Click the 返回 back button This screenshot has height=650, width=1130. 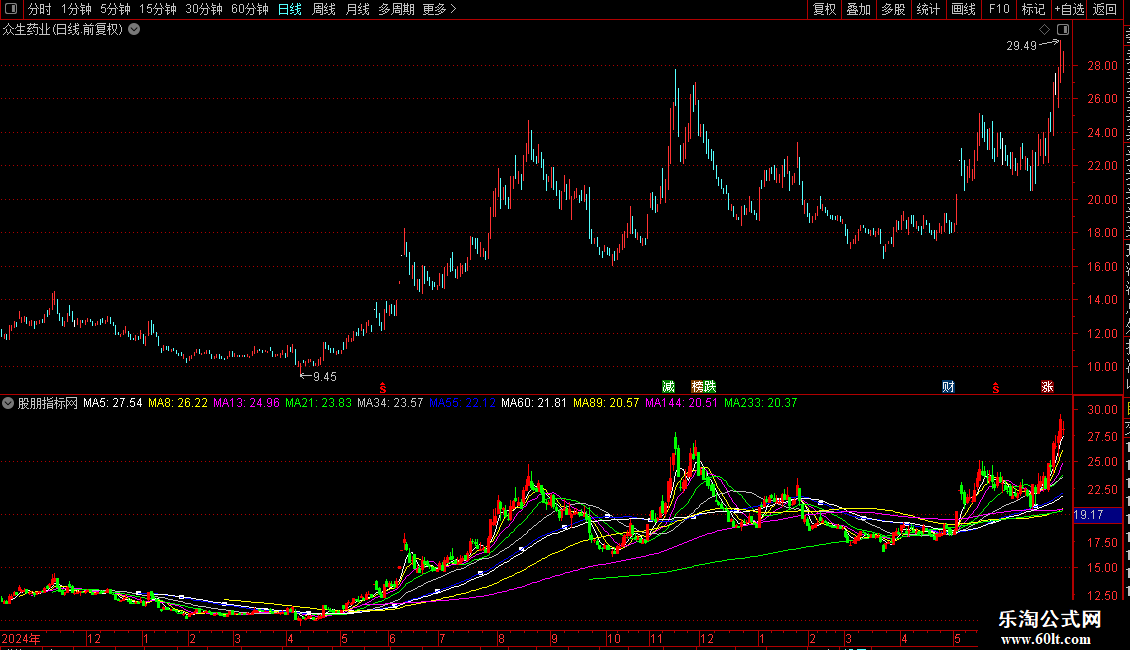click(x=1104, y=9)
